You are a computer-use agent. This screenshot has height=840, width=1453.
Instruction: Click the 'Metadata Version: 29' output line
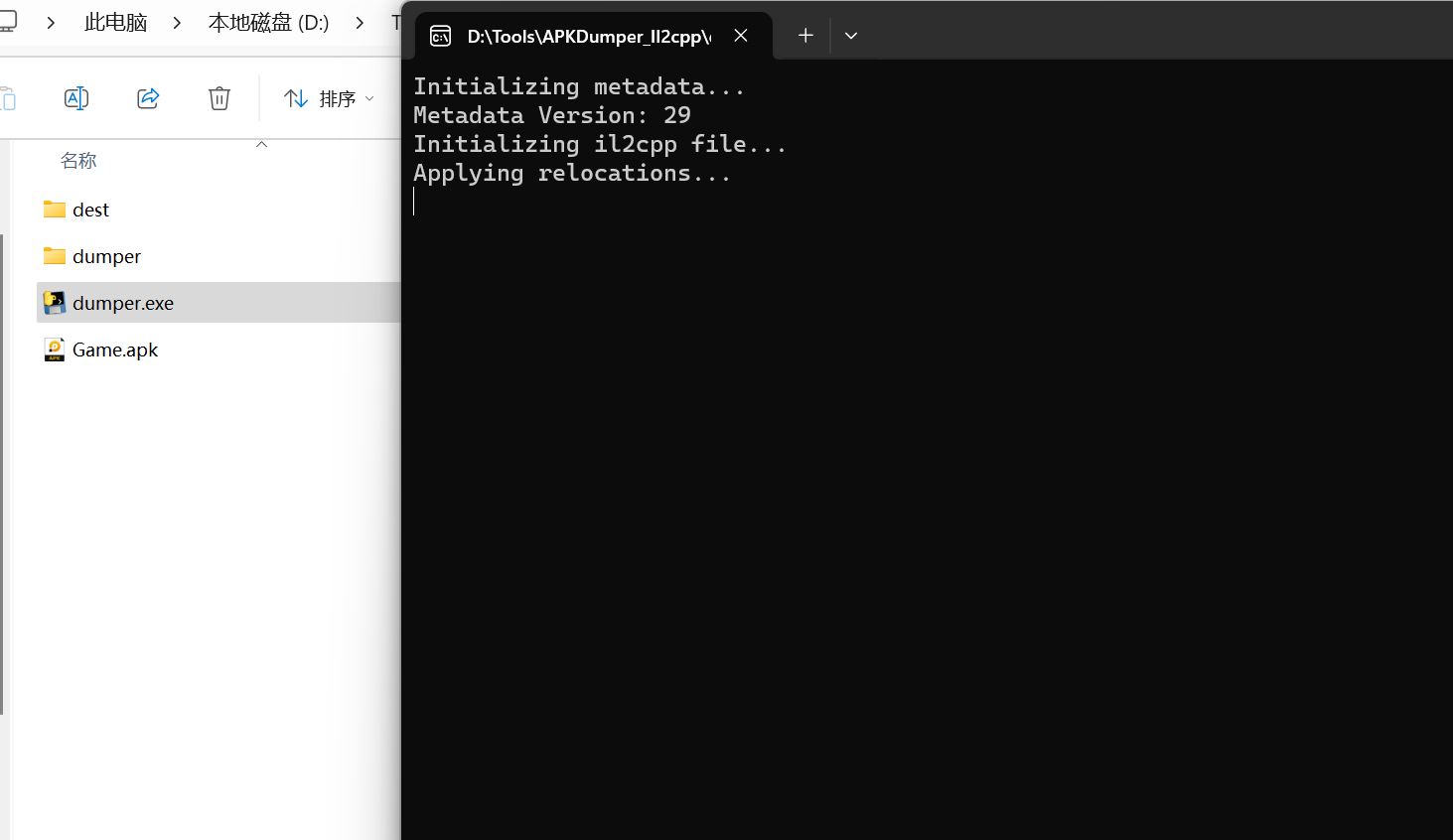(x=552, y=115)
